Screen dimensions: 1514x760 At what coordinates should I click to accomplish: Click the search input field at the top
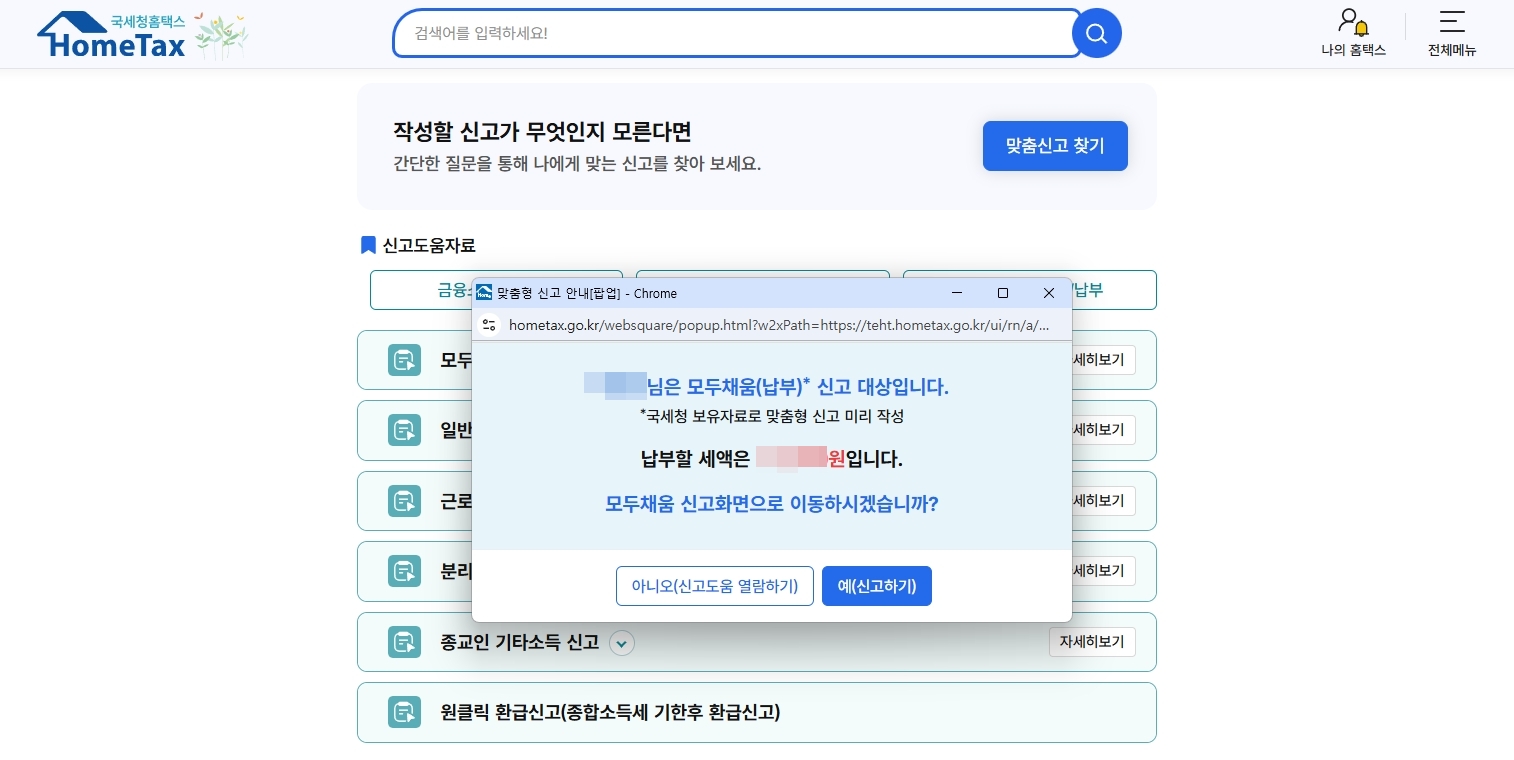click(x=737, y=33)
